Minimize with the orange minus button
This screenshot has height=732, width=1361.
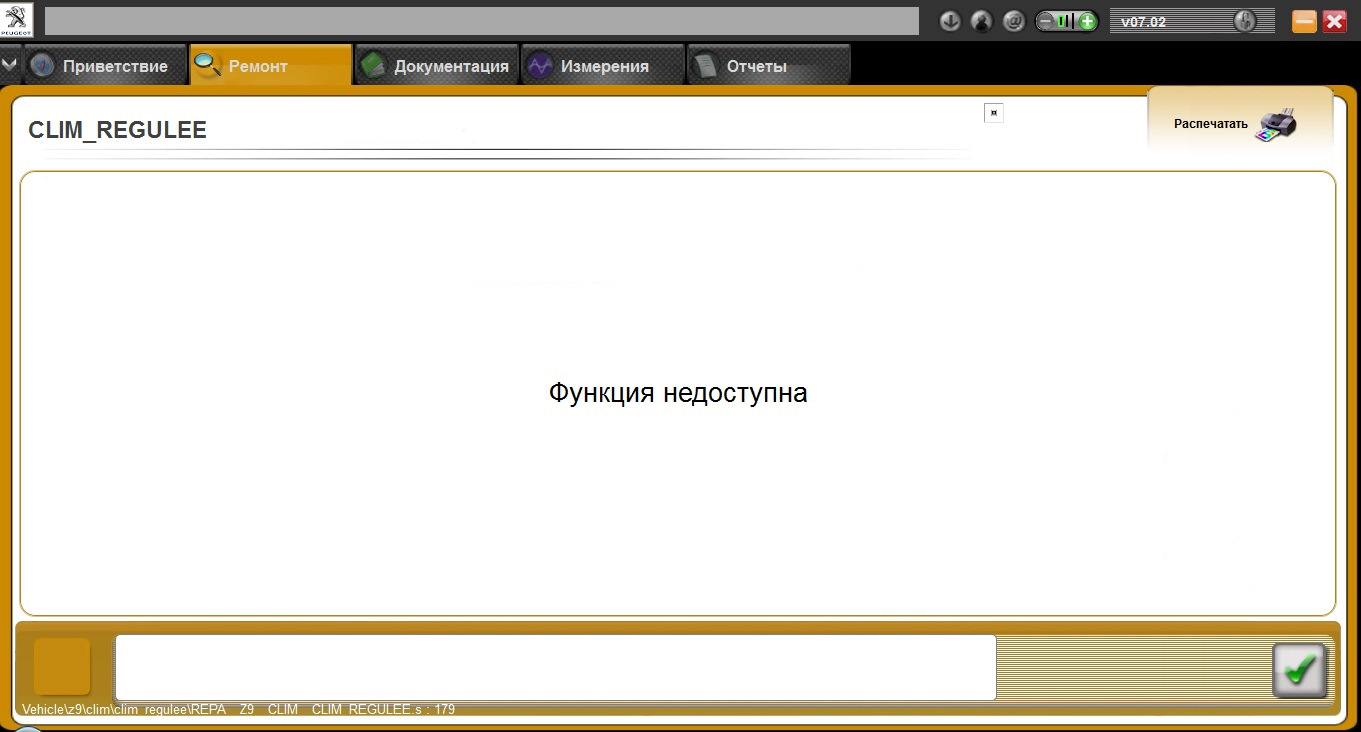(x=1304, y=21)
